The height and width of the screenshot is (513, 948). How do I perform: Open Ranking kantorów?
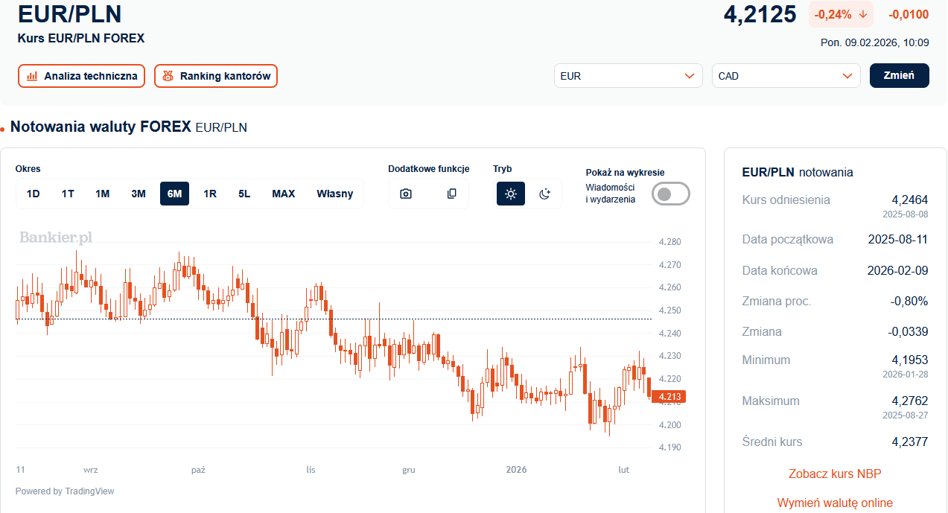click(216, 76)
